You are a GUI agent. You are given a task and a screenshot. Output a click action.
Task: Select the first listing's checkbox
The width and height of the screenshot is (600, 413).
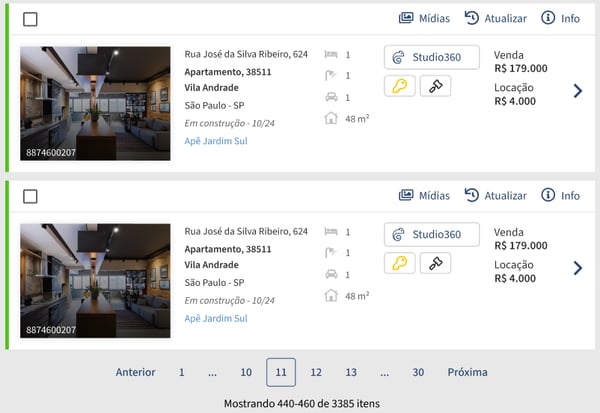pos(30,19)
